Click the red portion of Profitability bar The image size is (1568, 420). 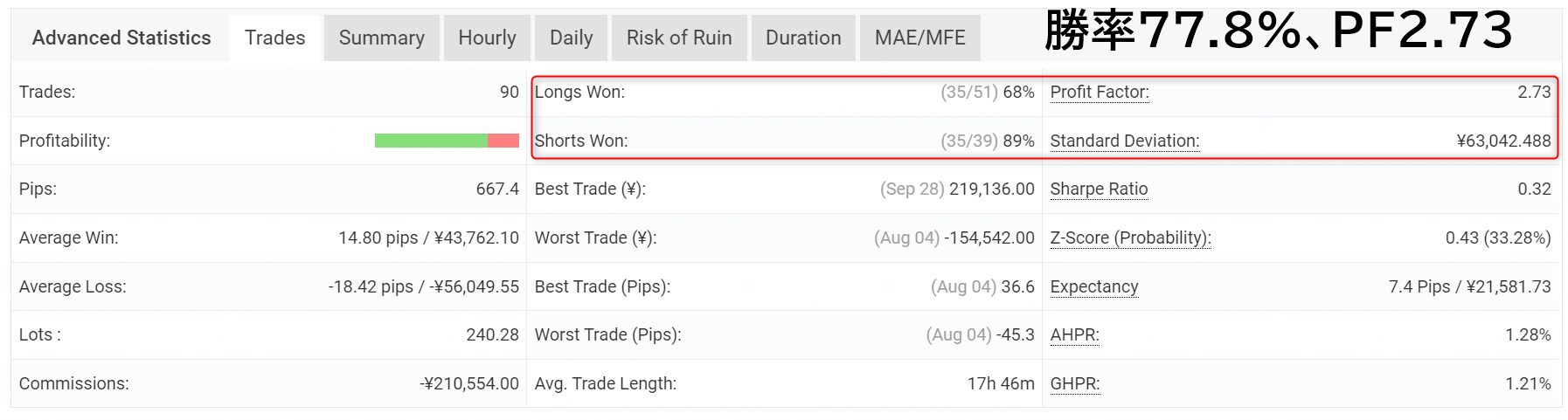click(x=503, y=141)
